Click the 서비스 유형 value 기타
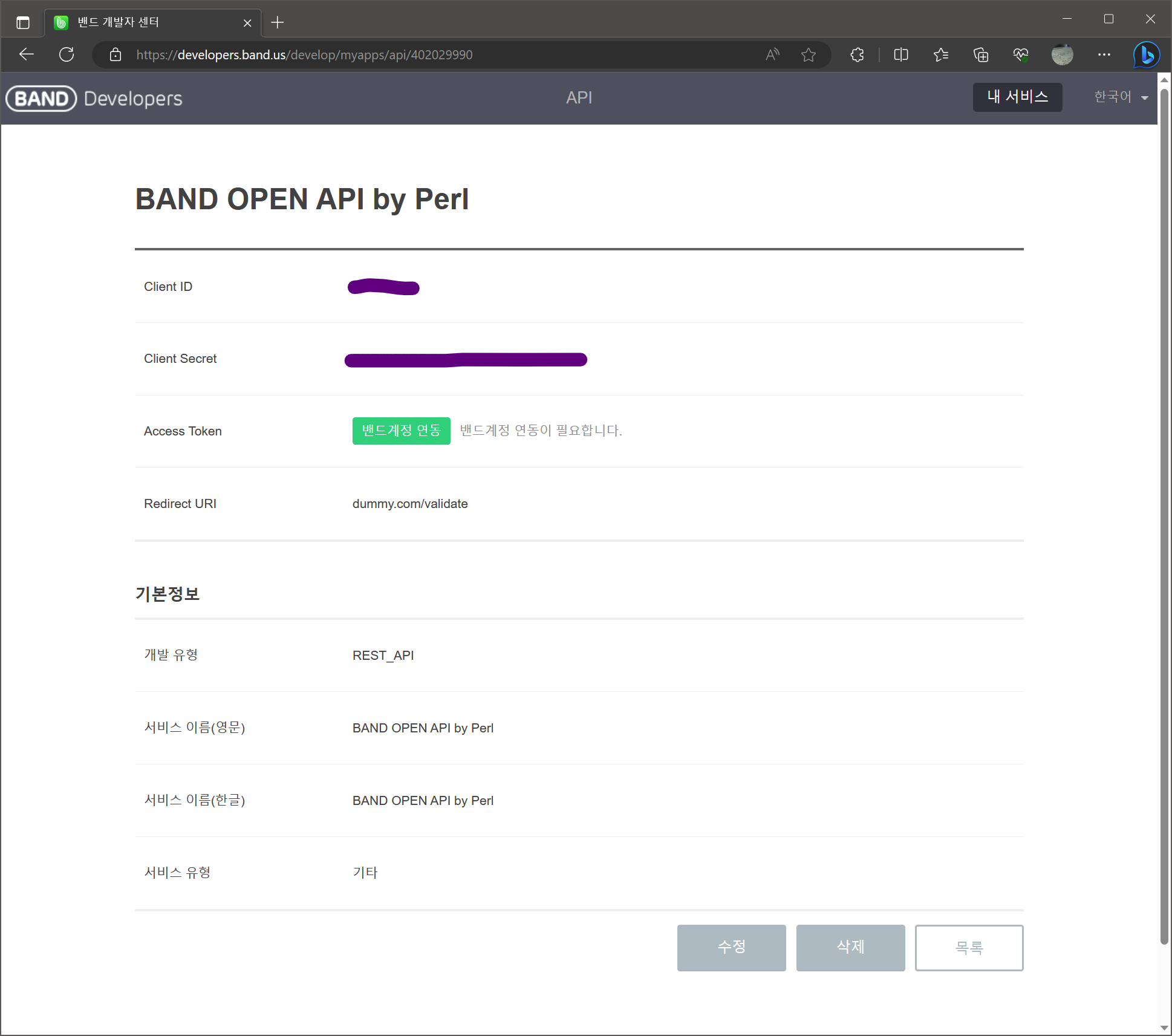1172x1036 pixels. 365,873
